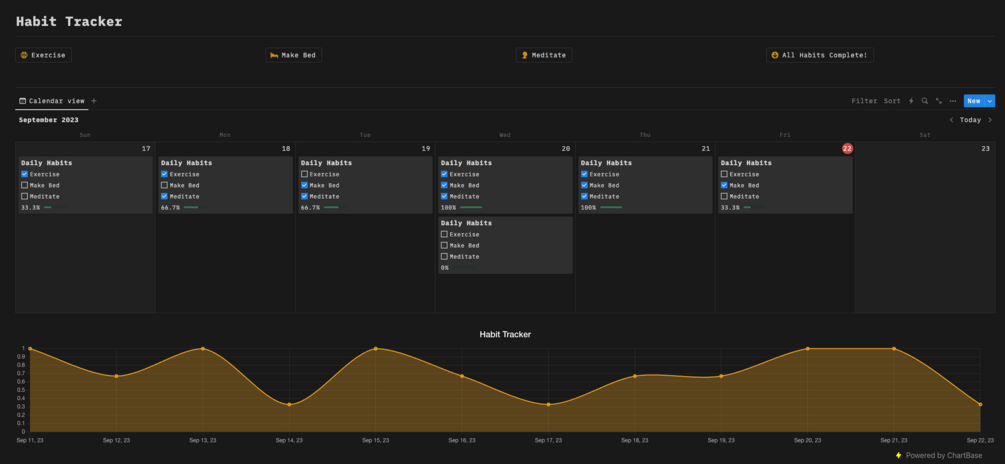Viewport: 1005px width, 464px height.
Task: Click the 100% progress bar on Thursday 21
Action: coord(611,208)
